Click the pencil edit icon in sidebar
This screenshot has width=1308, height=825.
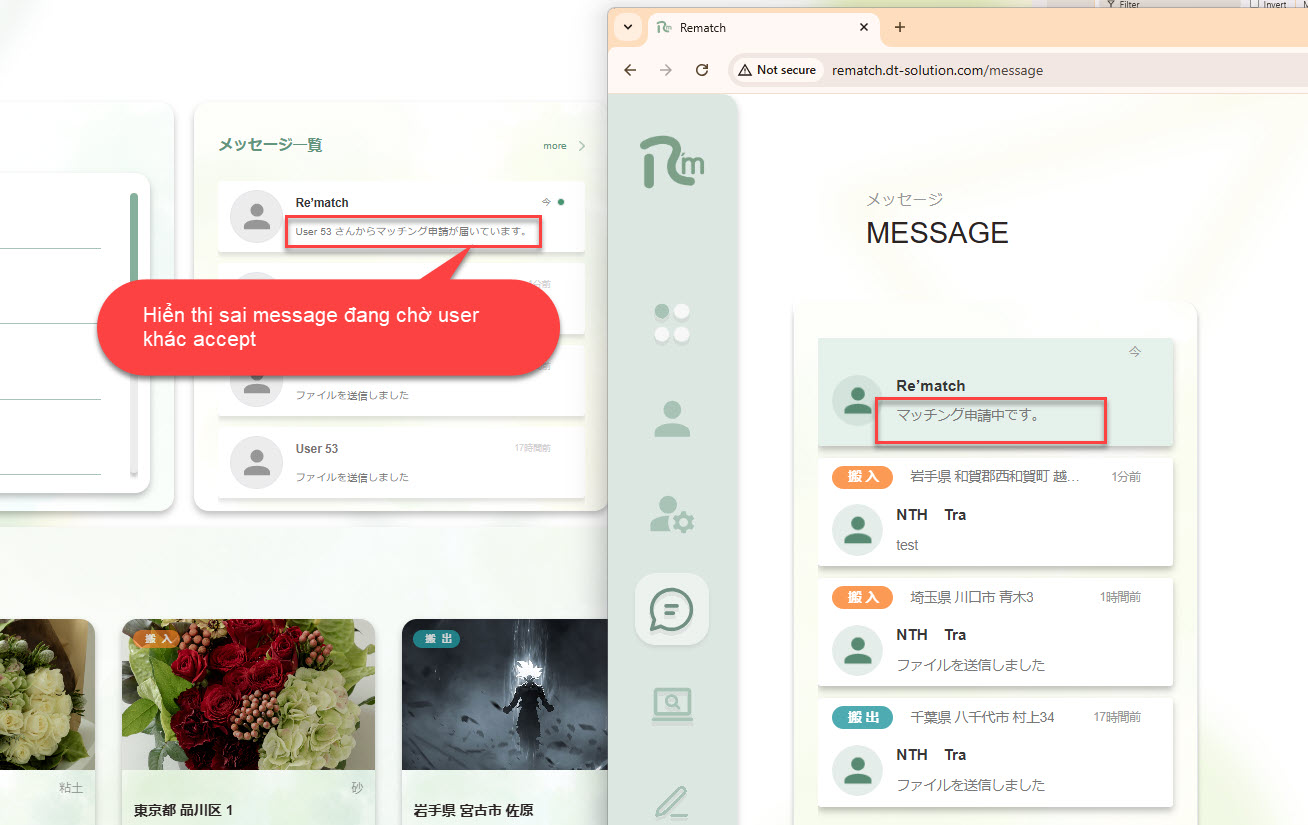pos(672,802)
